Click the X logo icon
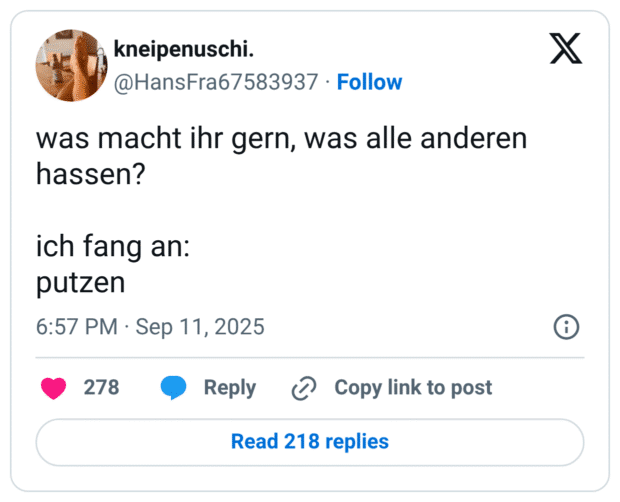This screenshot has width=620, height=502. (566, 49)
